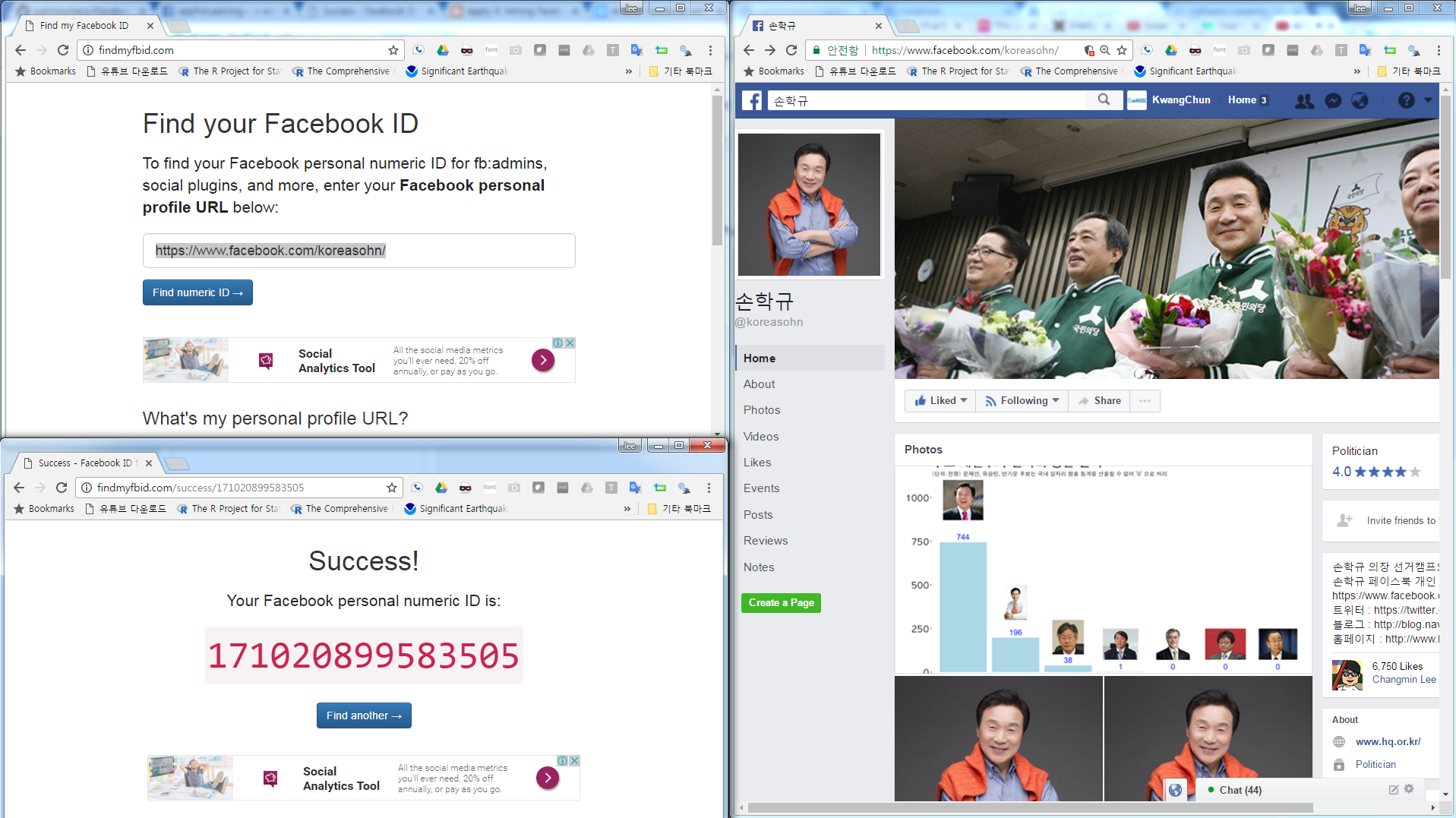This screenshot has height=818, width=1456.
Task: Reload the Success page in the bottom-left window
Action: (x=62, y=488)
